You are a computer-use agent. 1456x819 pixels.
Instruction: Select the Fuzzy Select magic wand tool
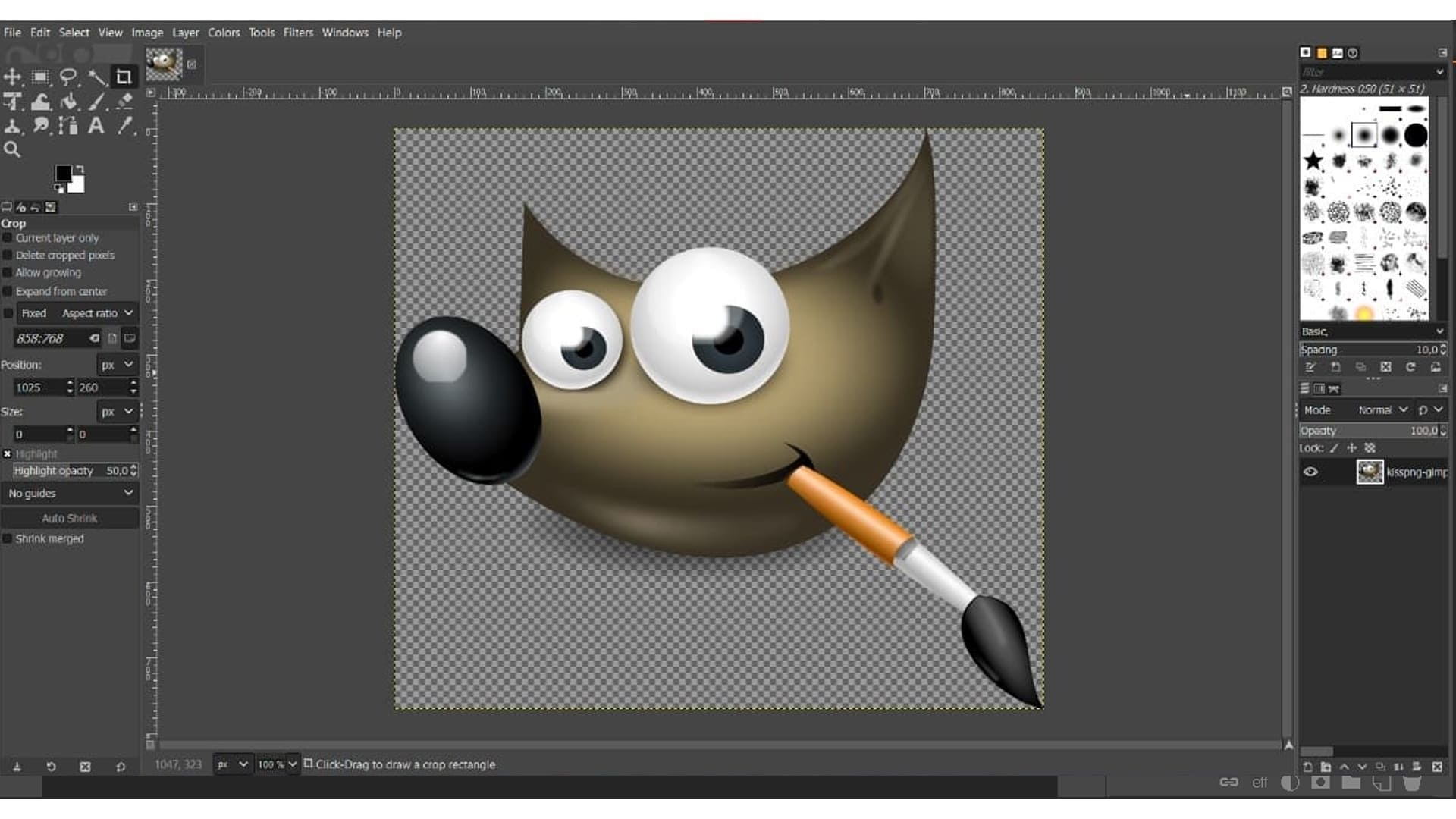click(x=96, y=77)
